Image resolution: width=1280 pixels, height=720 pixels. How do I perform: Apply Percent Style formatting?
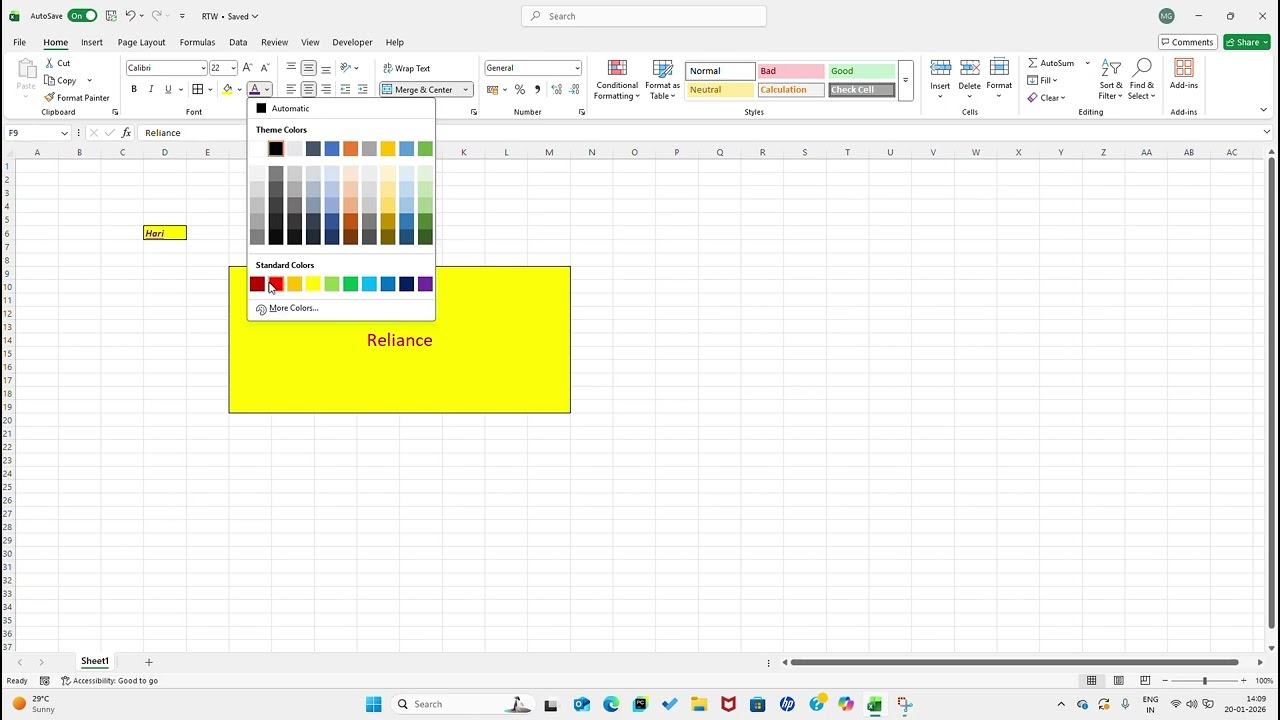point(520,89)
